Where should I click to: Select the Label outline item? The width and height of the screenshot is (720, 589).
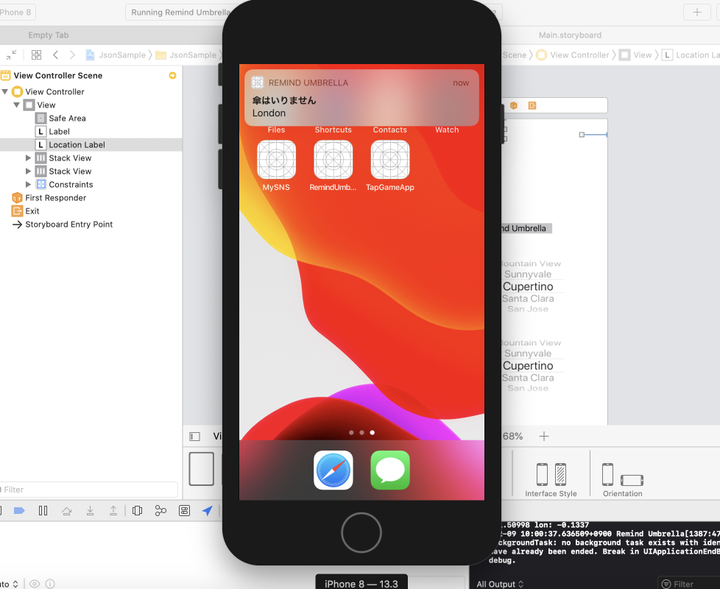[59, 131]
